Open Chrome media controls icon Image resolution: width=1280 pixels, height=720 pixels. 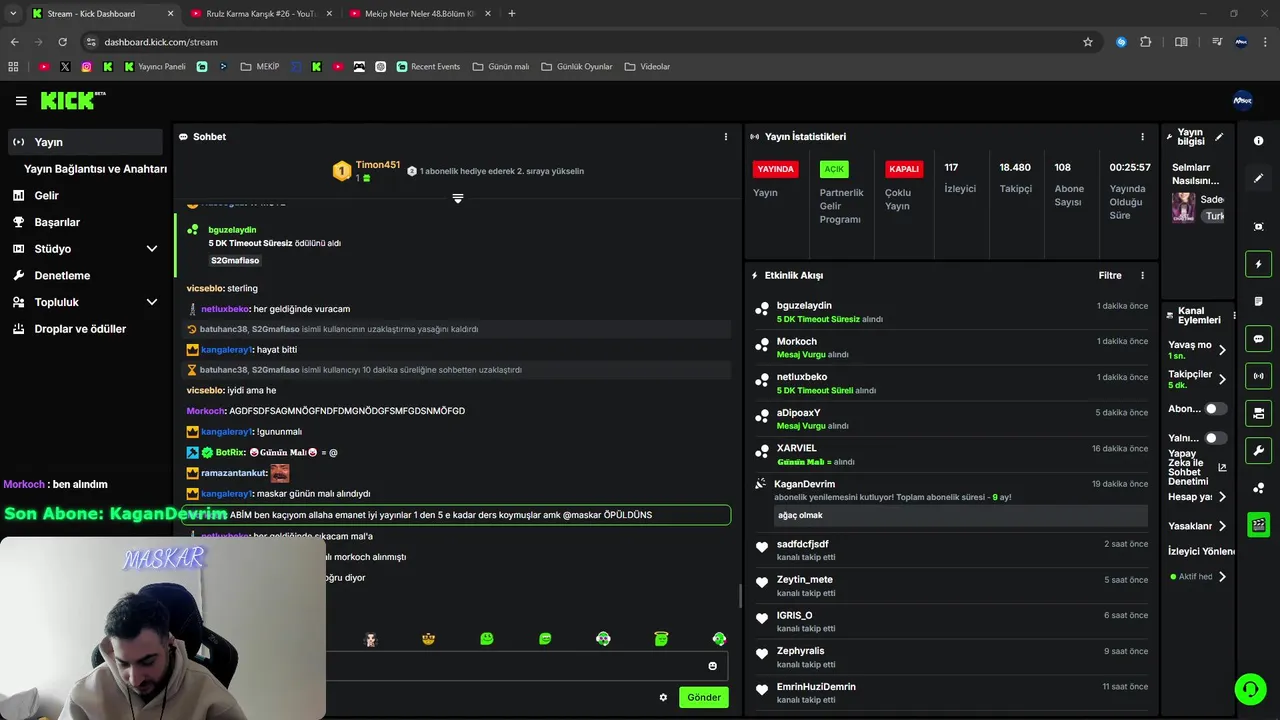click(1217, 42)
